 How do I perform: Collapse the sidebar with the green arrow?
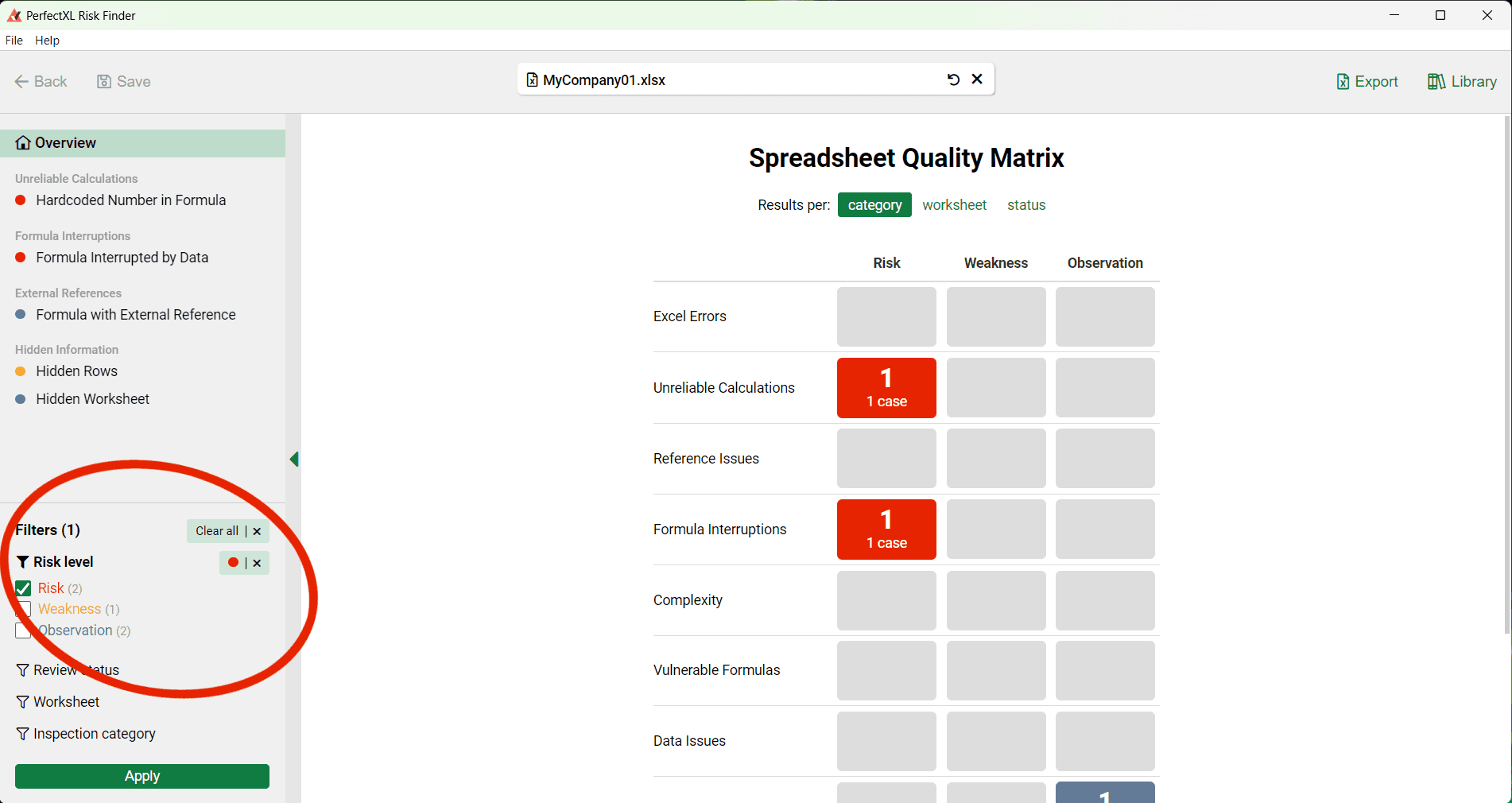[294, 459]
